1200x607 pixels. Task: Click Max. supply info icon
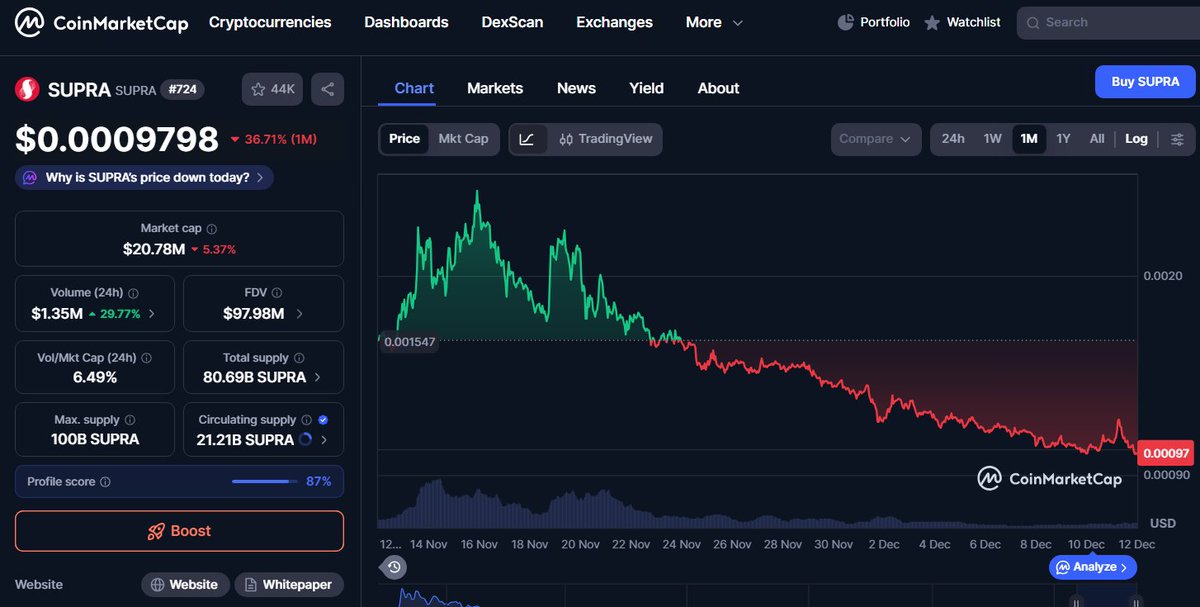click(x=130, y=420)
